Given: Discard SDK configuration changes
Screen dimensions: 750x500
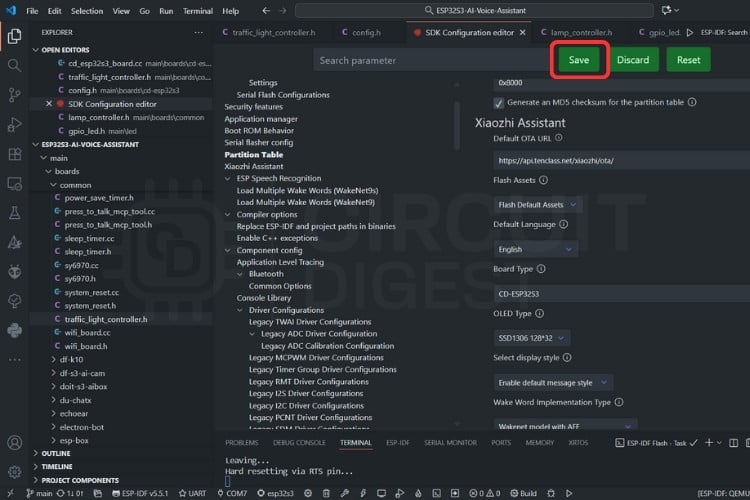Looking at the screenshot, I should (x=633, y=60).
